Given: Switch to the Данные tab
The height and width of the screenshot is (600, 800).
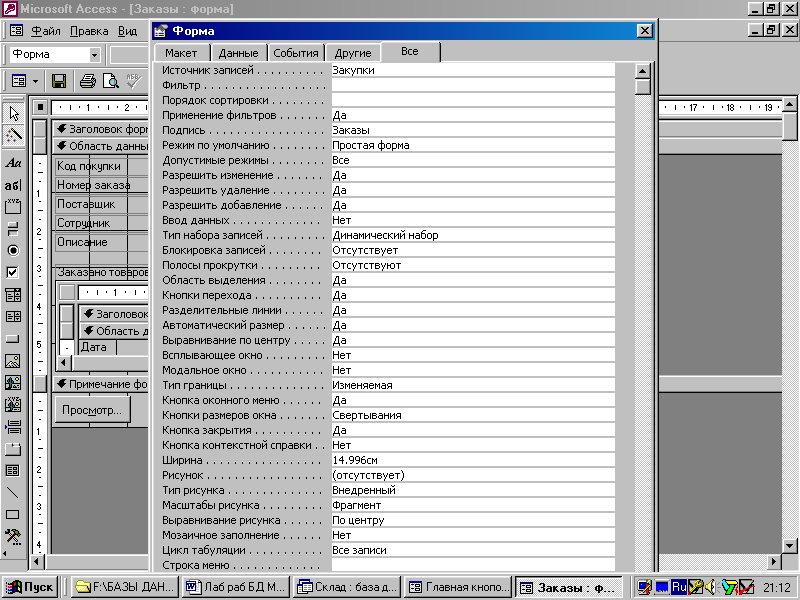Looking at the screenshot, I should (x=238, y=53).
